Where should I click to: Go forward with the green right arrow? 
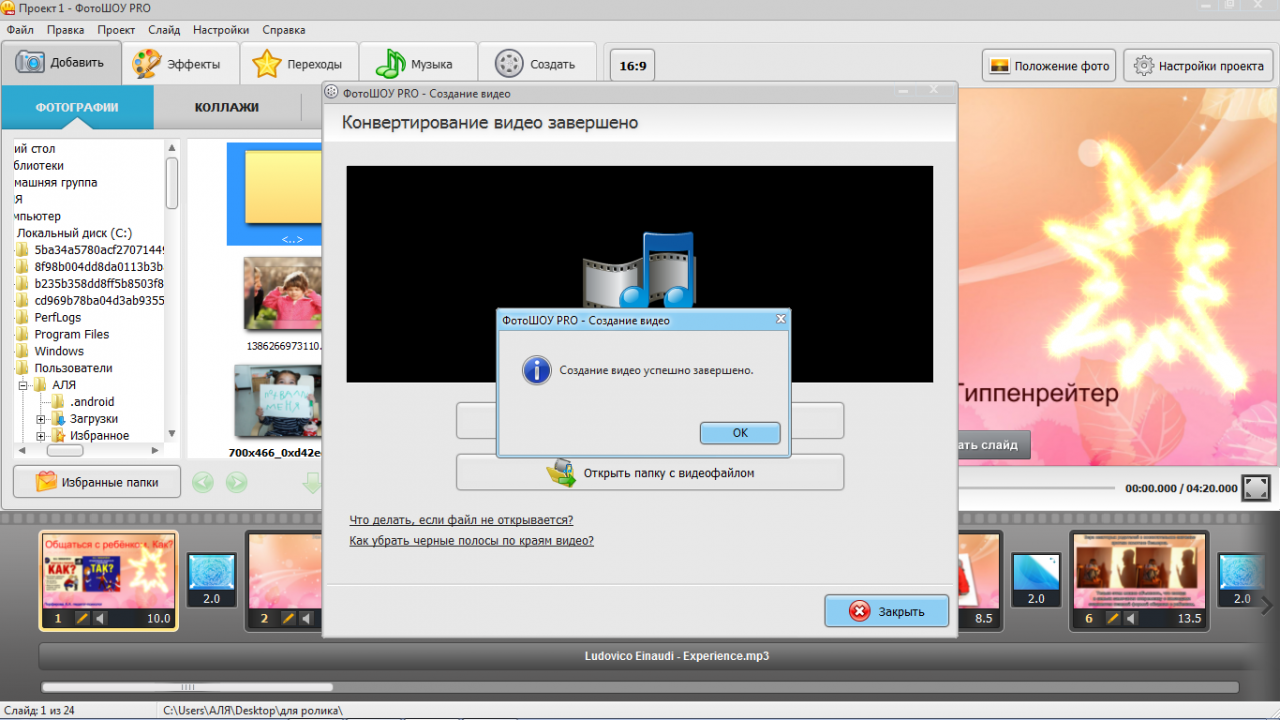click(x=236, y=483)
